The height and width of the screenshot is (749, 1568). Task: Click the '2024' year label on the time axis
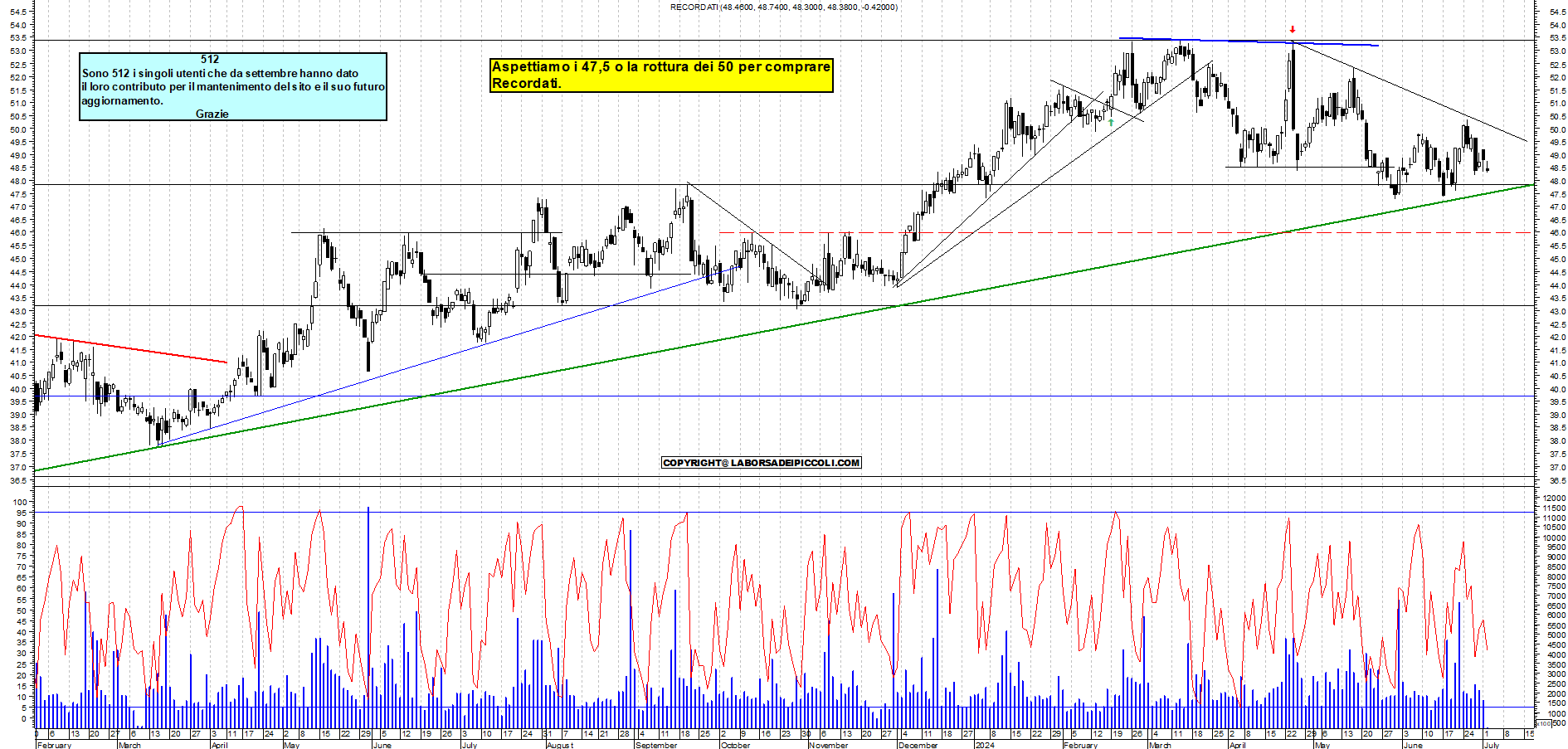pyautogui.click(x=985, y=745)
